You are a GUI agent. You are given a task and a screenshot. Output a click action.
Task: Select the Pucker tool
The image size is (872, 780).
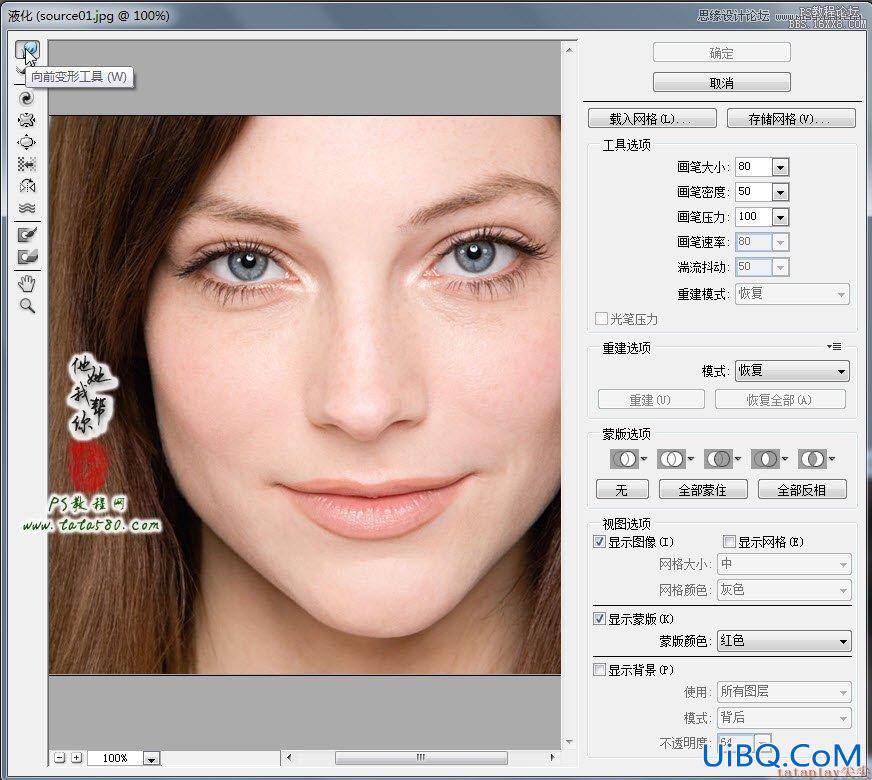[27, 120]
